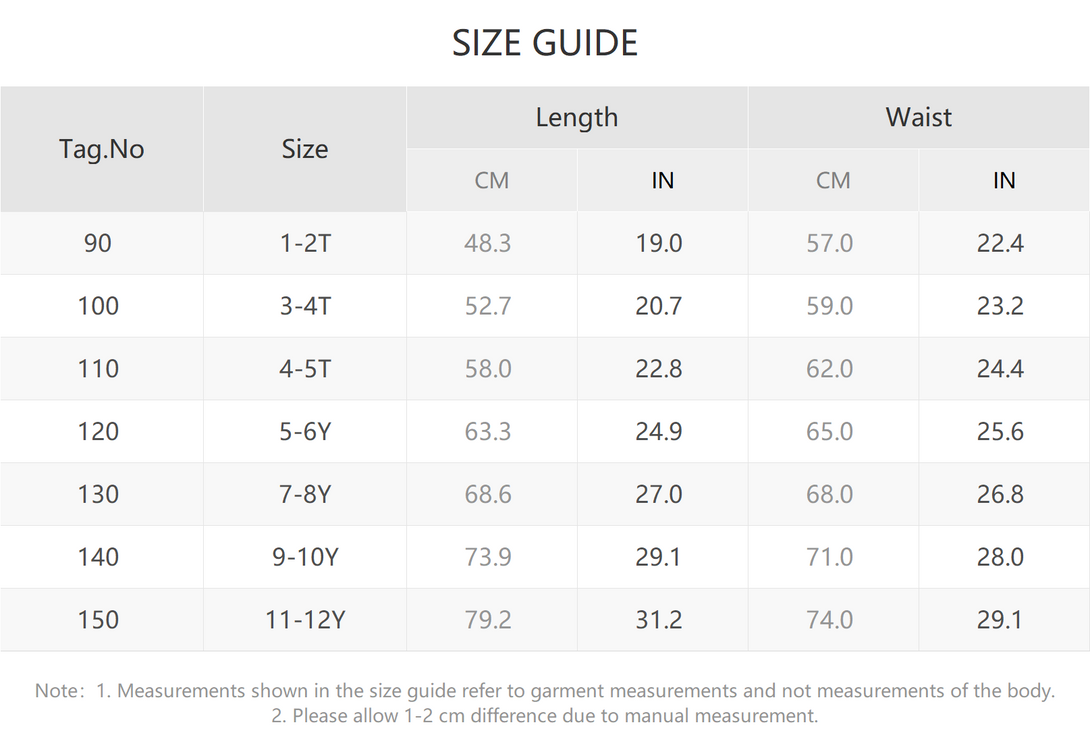Select tag number 120 cell
The height and width of the screenshot is (756, 1090).
[x=101, y=432]
